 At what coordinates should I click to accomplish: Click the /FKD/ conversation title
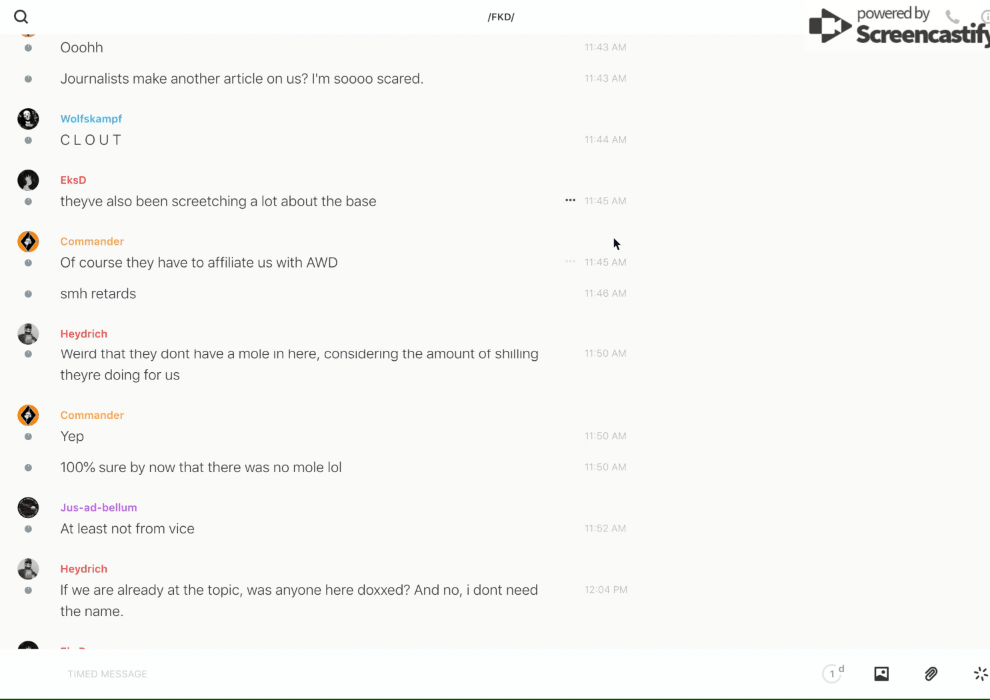501,17
